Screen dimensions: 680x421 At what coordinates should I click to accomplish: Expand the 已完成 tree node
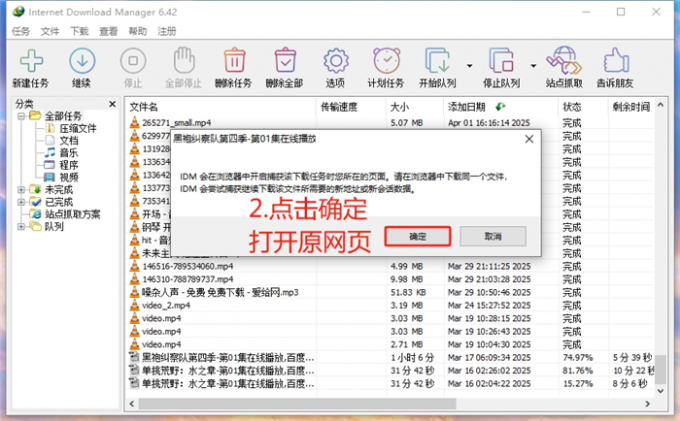[x=21, y=202]
